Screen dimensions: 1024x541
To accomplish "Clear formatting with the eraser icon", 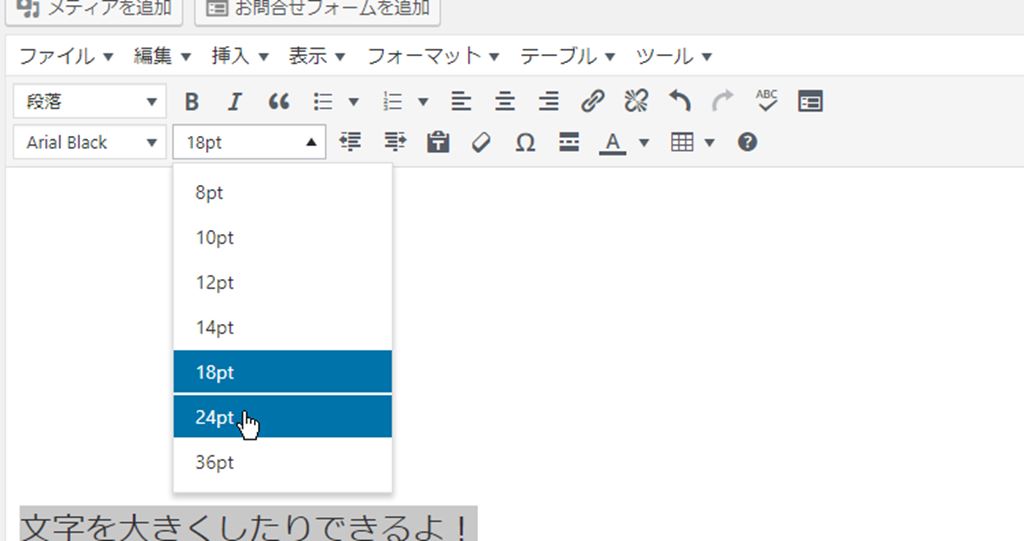I will pos(481,142).
